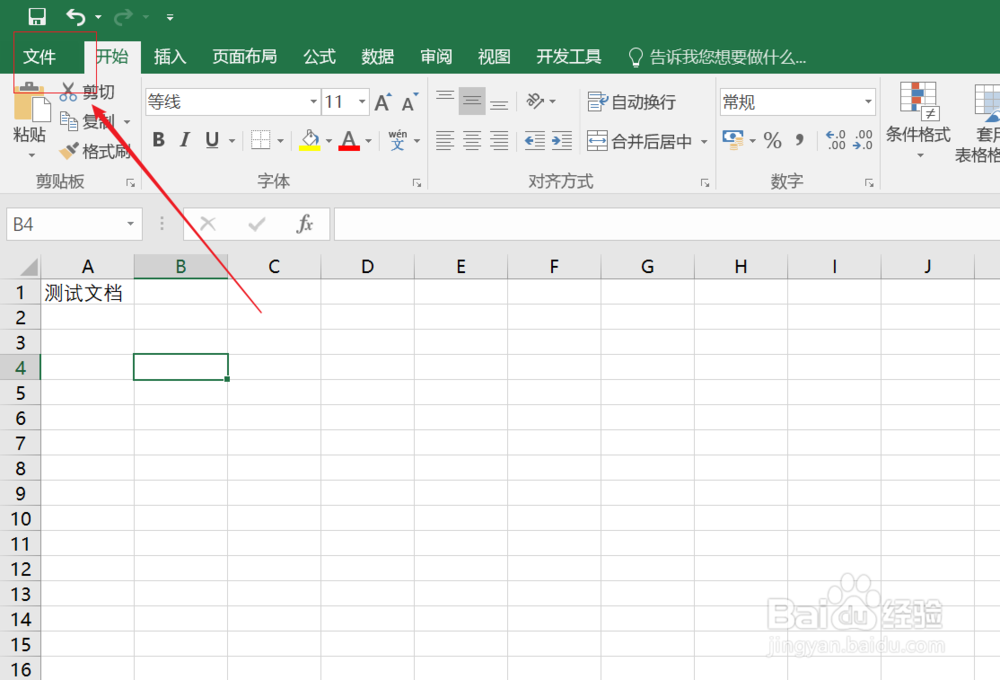This screenshot has width=1000, height=680.
Task: Center text horizontally icon
Action: coord(472,140)
